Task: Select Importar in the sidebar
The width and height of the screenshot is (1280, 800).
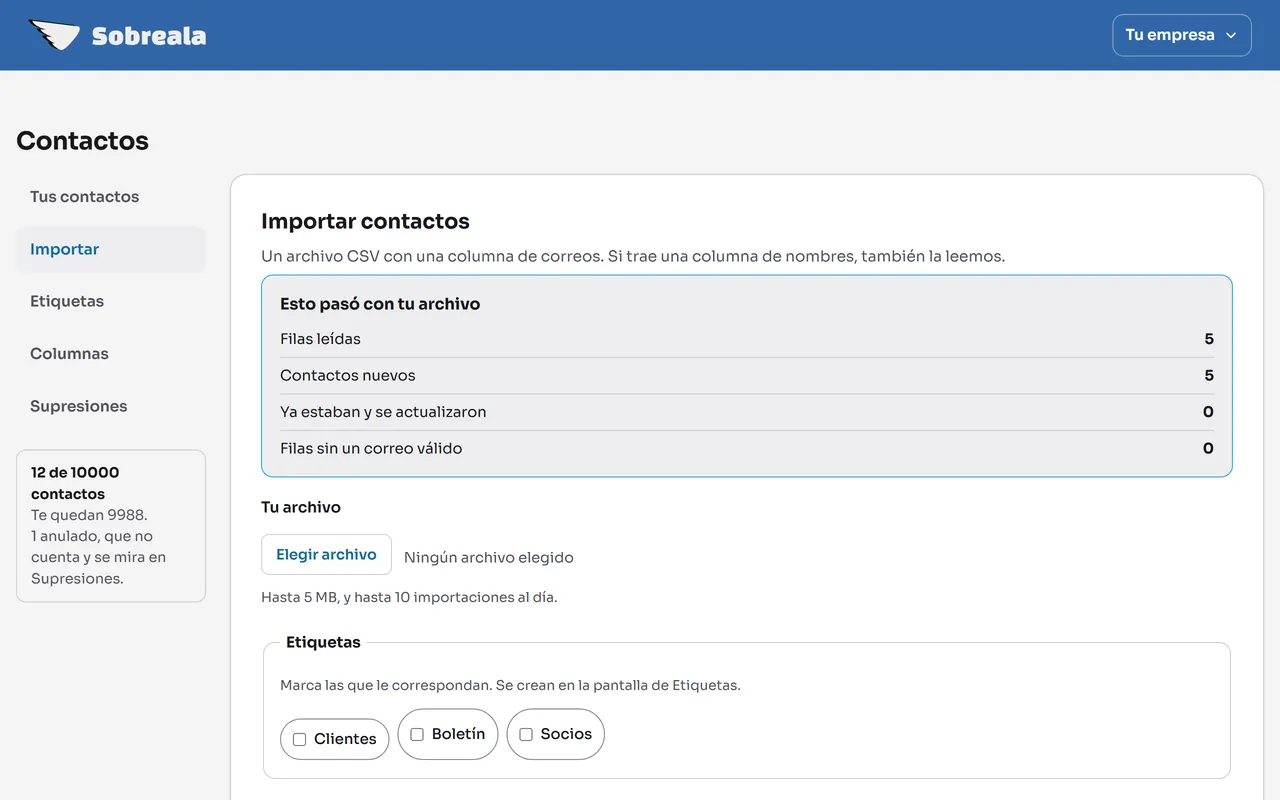Action: tap(111, 249)
